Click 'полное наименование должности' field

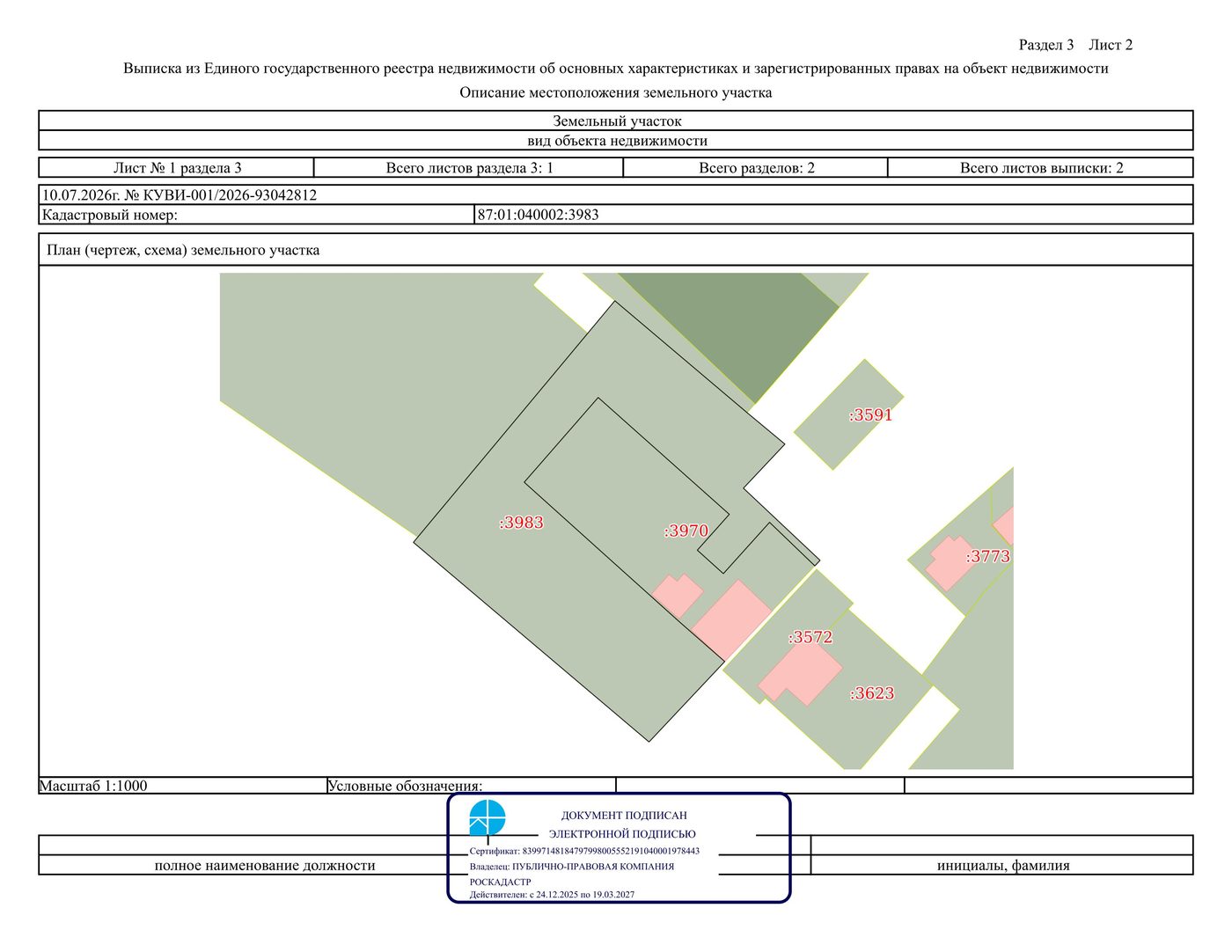(x=265, y=865)
